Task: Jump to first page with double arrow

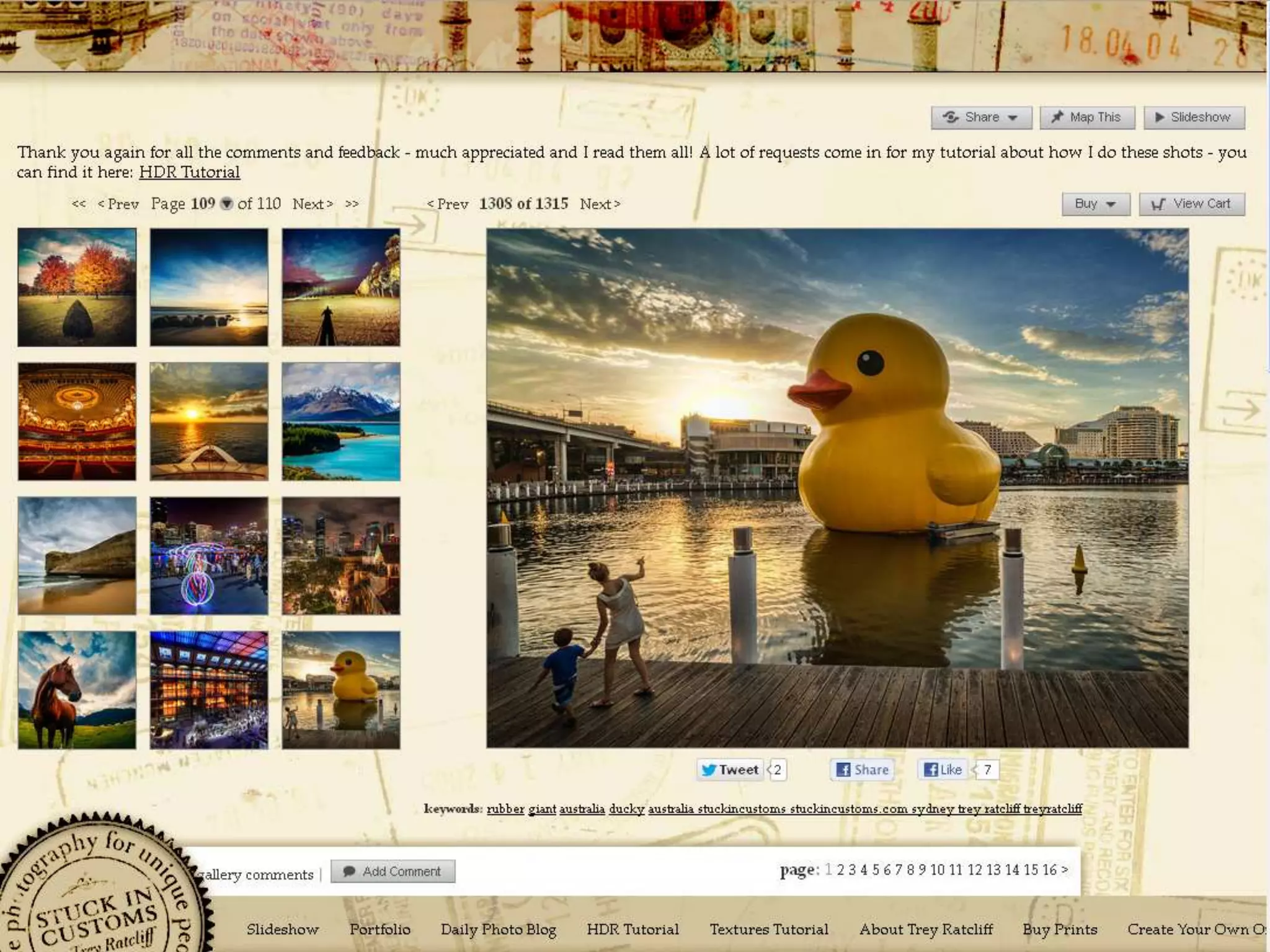Action: 78,204
